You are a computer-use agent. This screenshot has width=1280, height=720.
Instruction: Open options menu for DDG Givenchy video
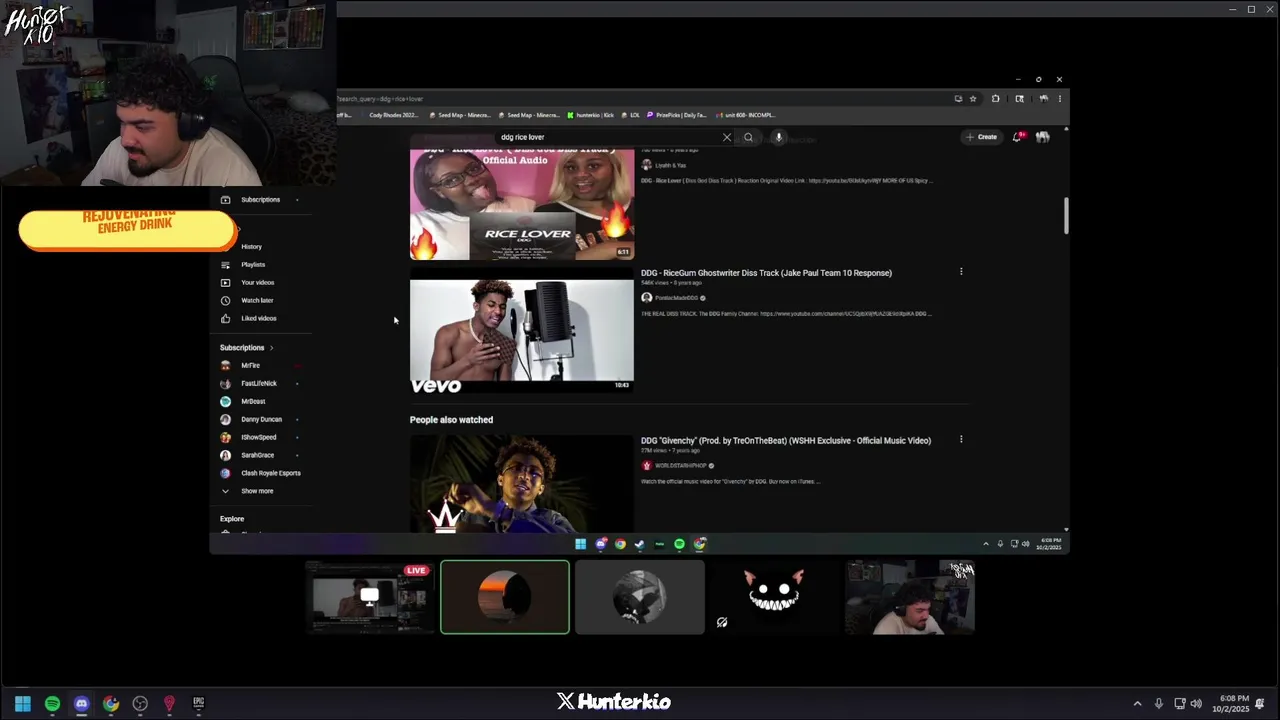tap(961, 439)
